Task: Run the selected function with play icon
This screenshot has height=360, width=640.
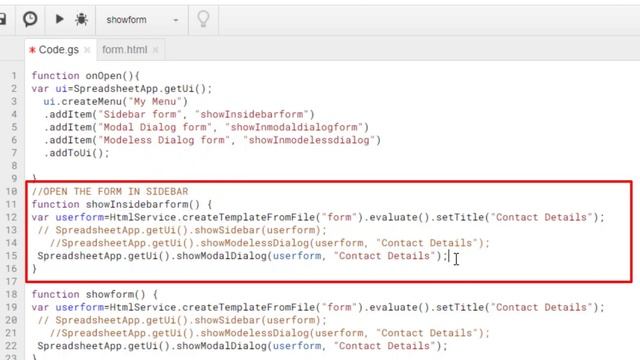Action: (59, 19)
